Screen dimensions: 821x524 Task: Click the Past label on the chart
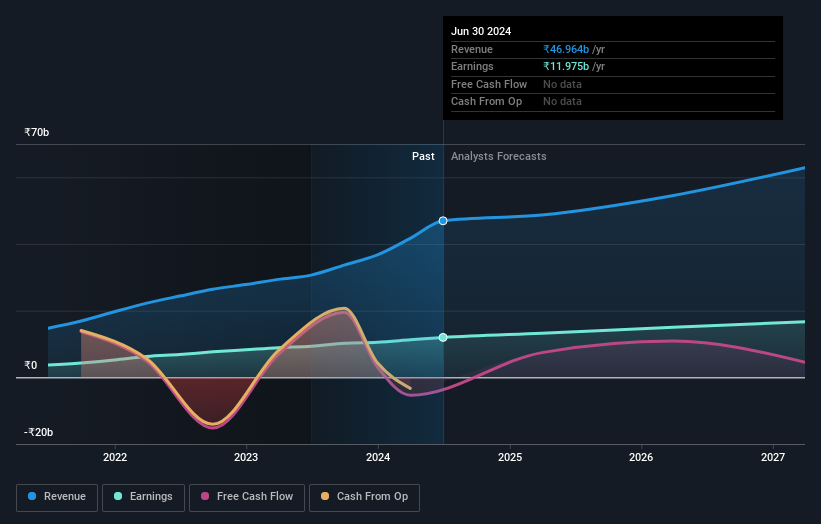tap(423, 156)
